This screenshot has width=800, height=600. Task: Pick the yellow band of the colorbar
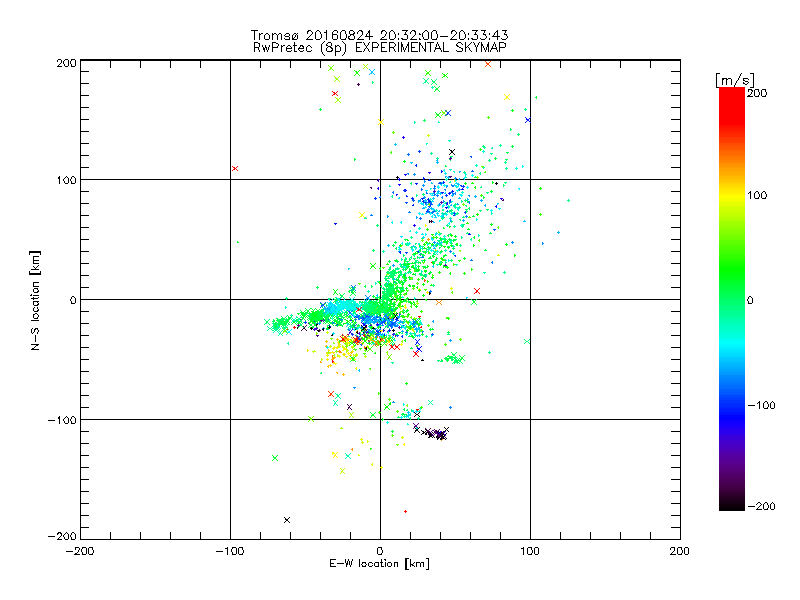point(732,196)
